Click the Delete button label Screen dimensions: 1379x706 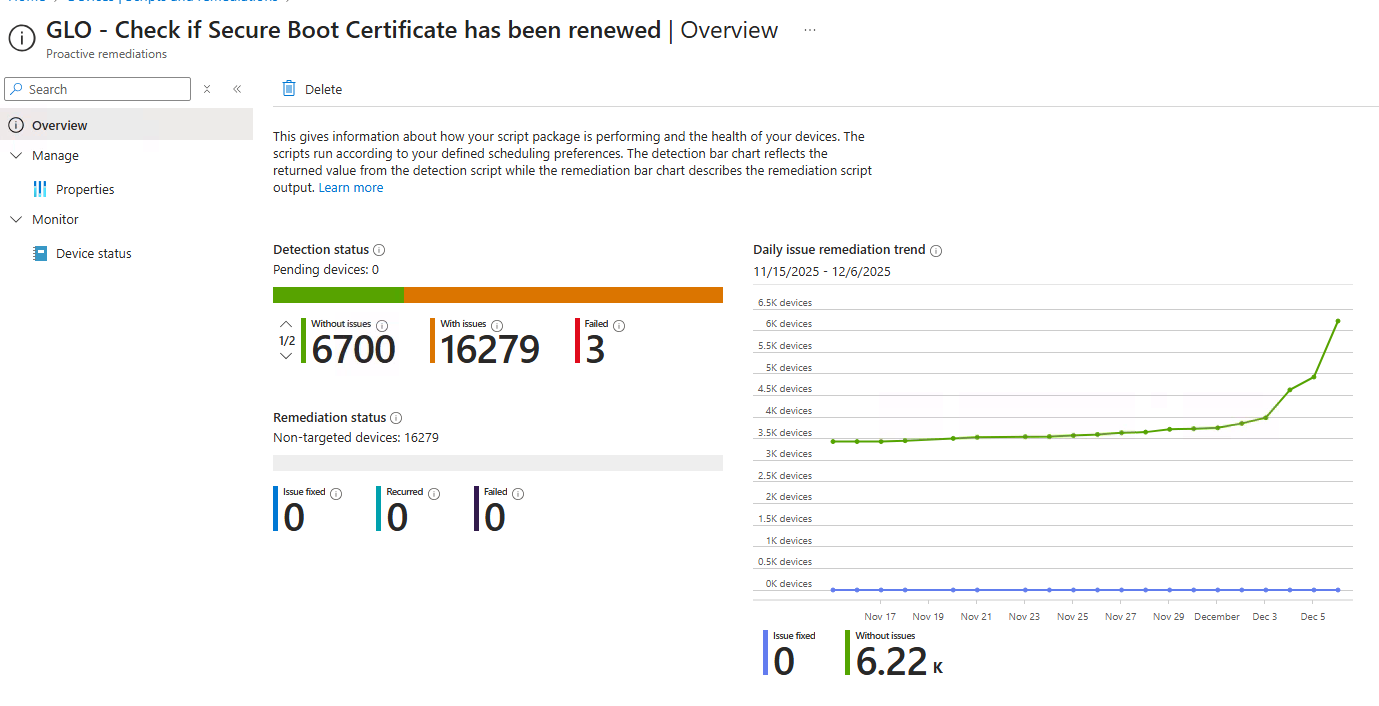pos(323,89)
